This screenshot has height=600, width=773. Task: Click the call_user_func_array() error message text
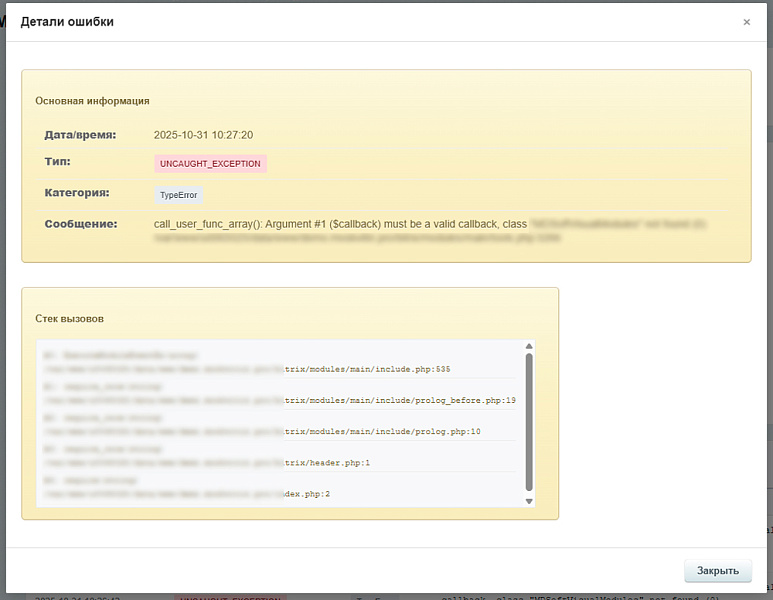[x=340, y=224]
